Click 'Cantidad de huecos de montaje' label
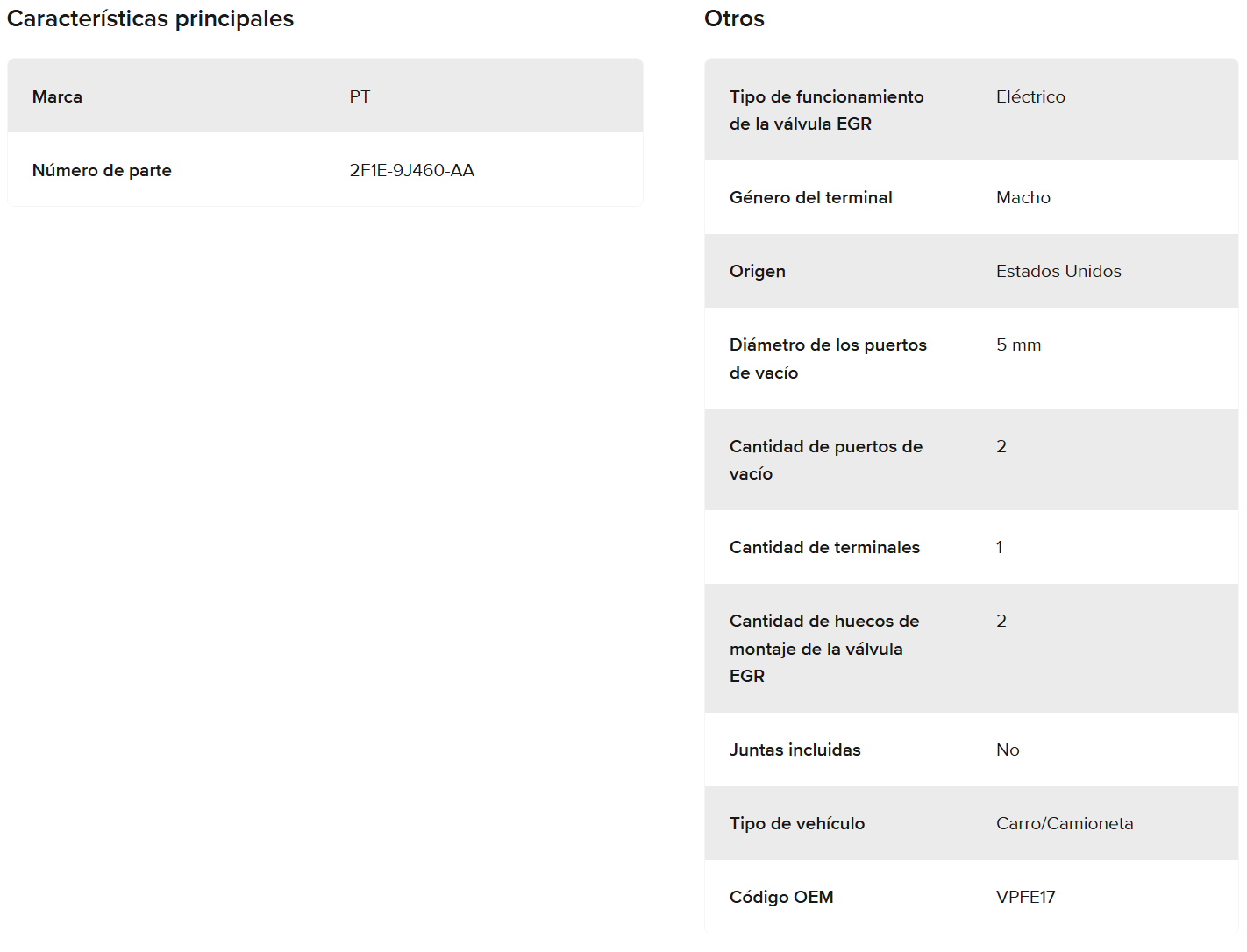 coord(823,648)
